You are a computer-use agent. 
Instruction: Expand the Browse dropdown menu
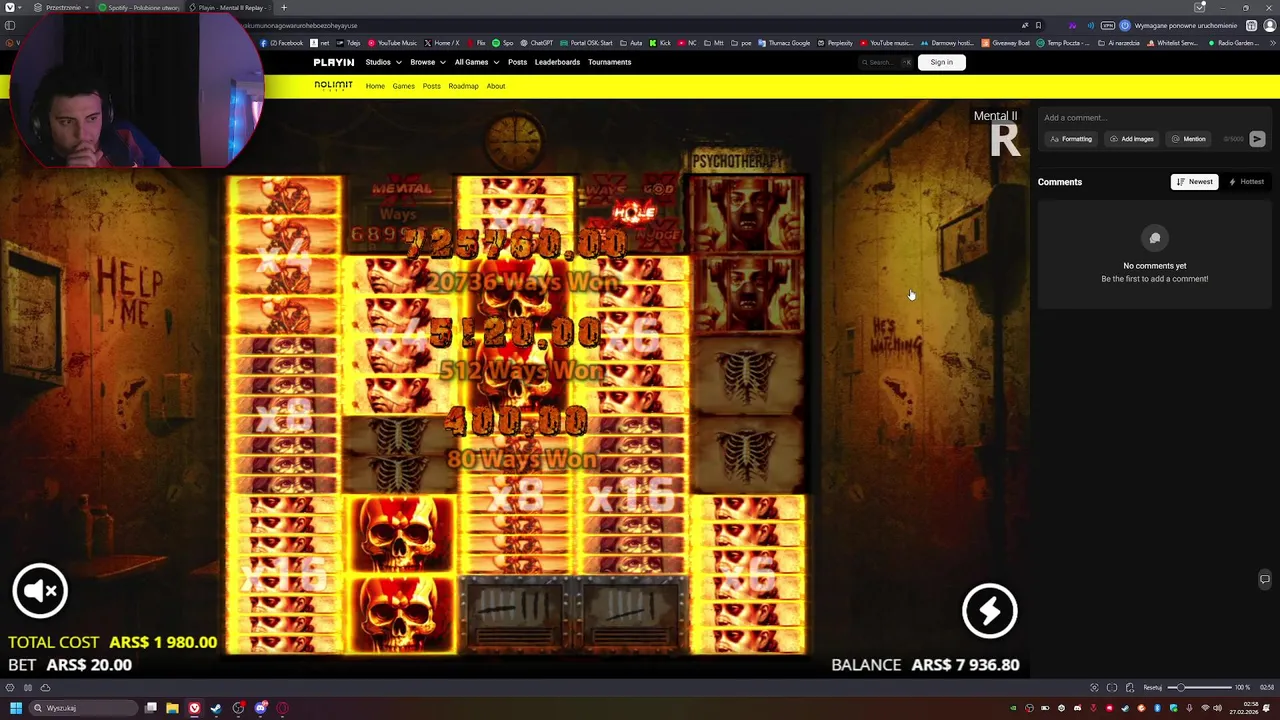click(x=427, y=62)
